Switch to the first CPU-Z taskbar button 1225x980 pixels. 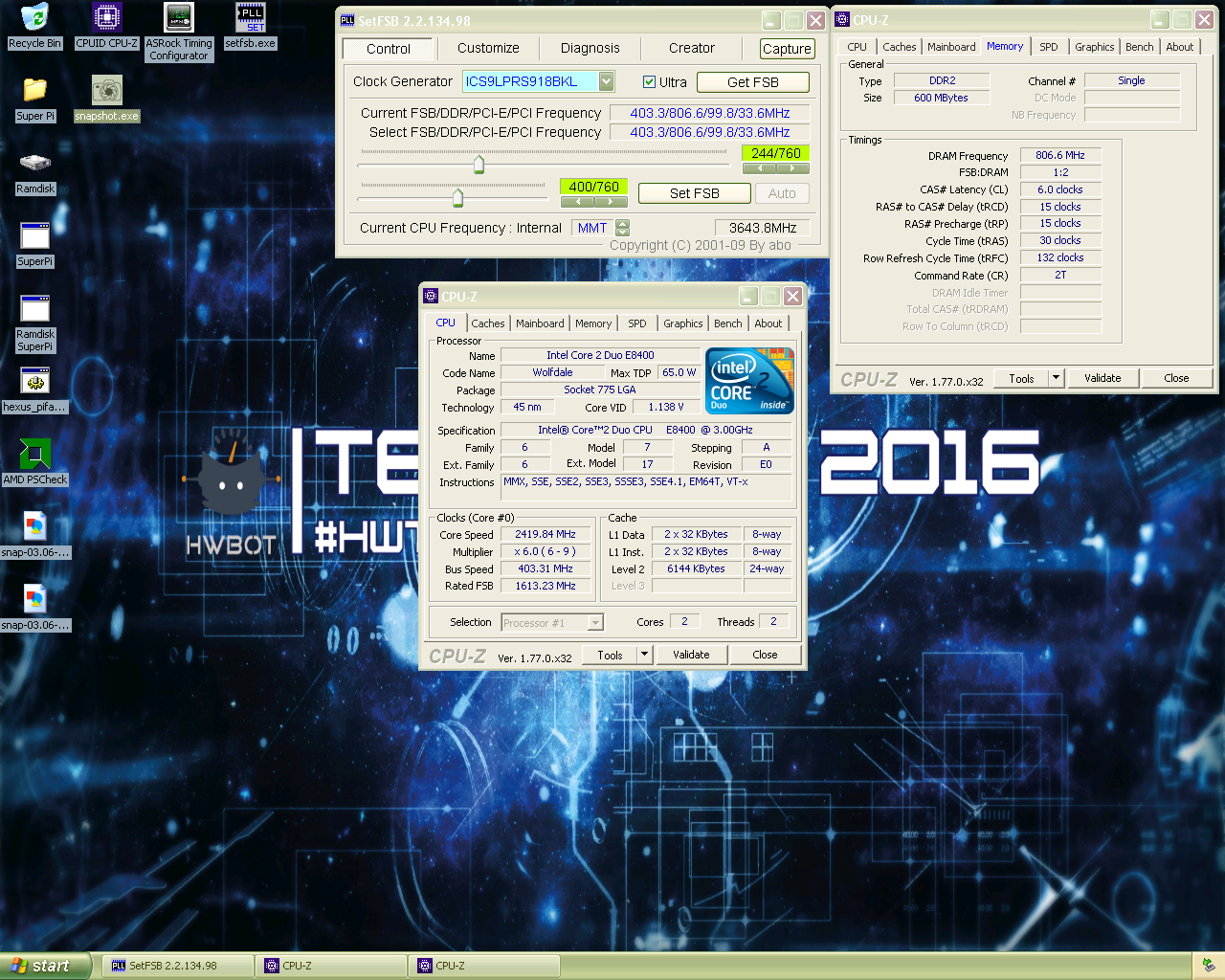pyautogui.click(x=330, y=966)
